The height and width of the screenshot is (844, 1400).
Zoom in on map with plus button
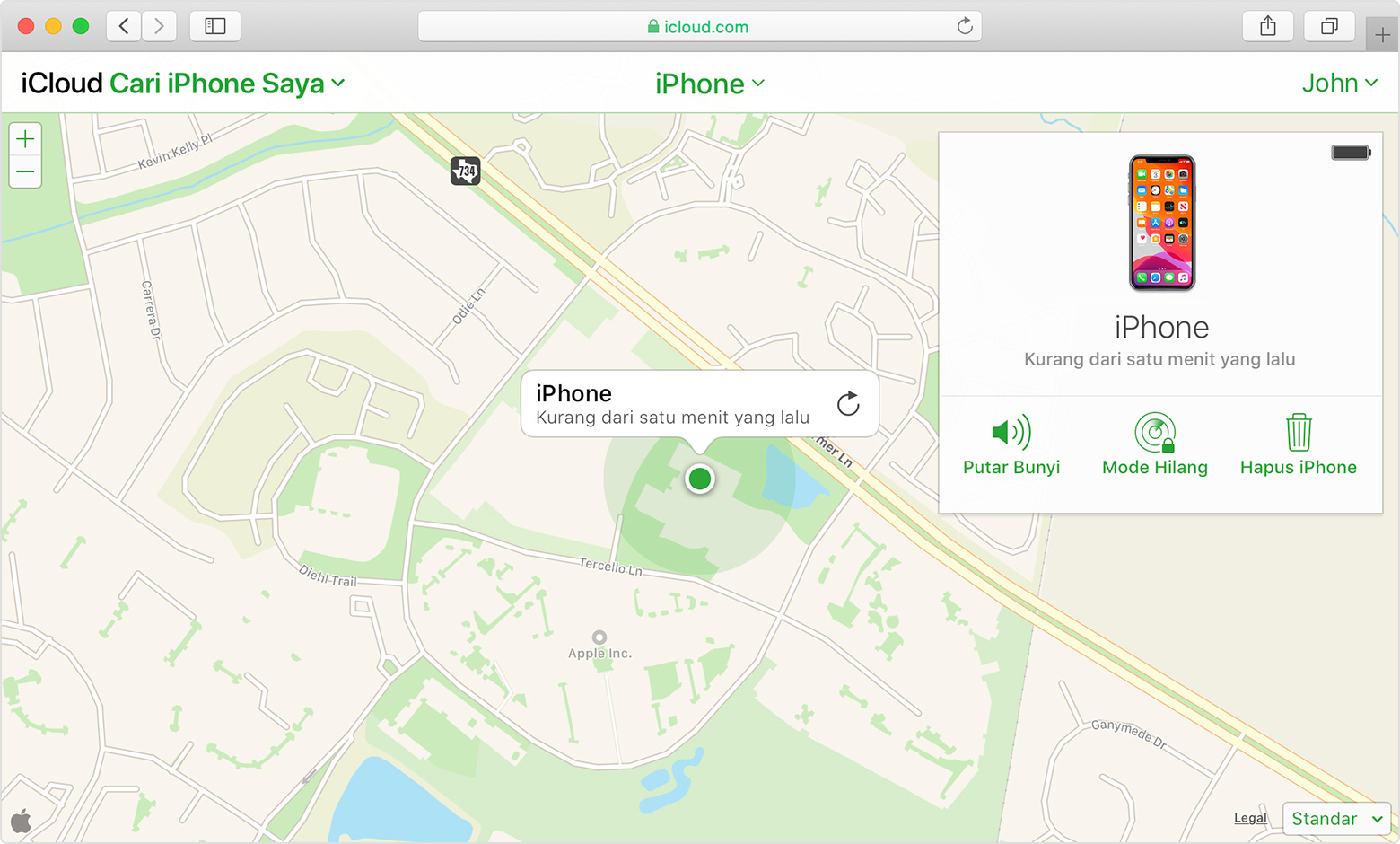25,139
